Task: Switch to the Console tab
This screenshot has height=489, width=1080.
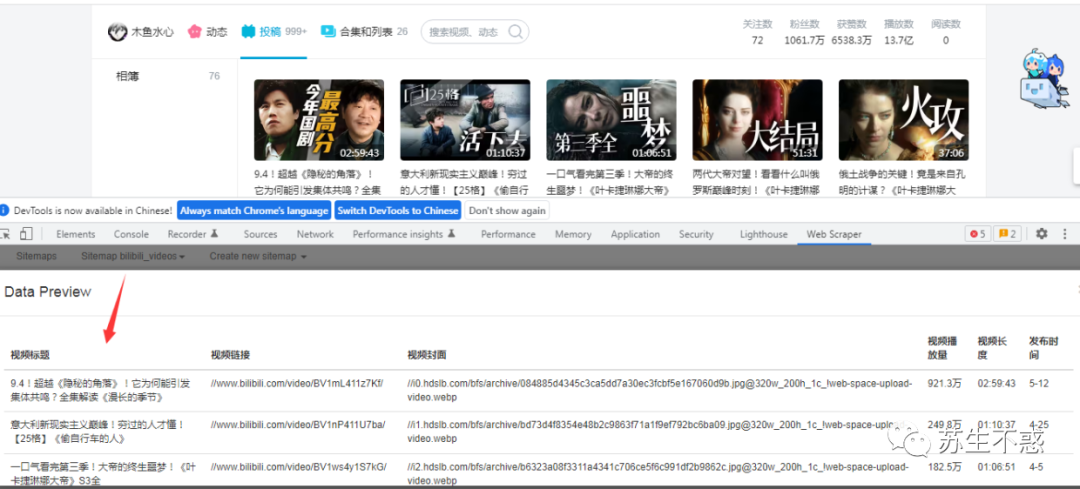Action: pyautogui.click(x=131, y=234)
